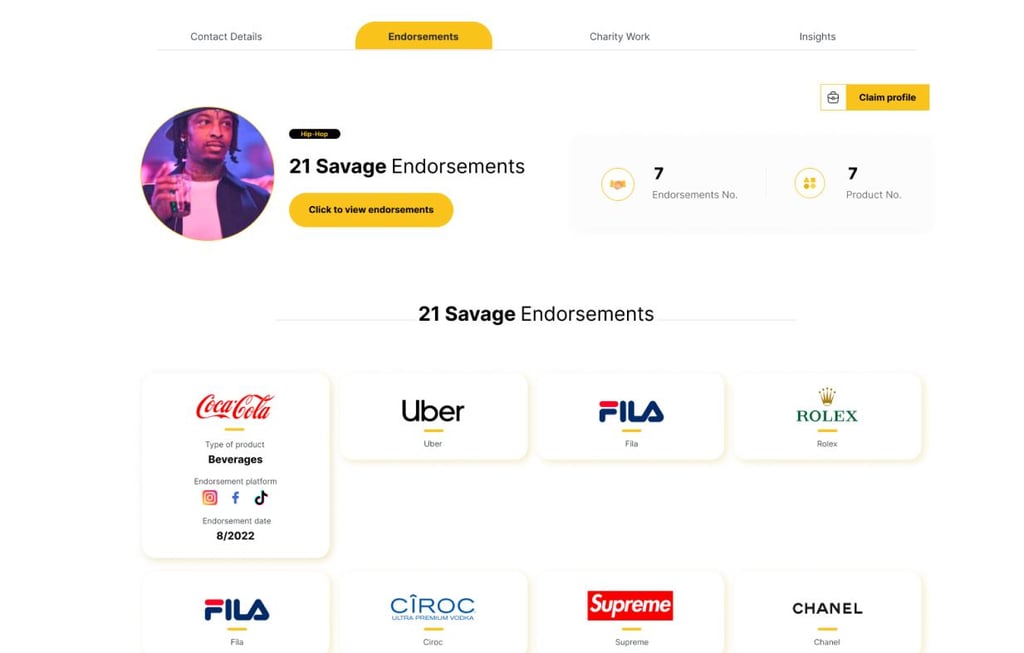Open the Charity Work tab
The height and width of the screenshot is (653, 1024).
click(x=619, y=37)
